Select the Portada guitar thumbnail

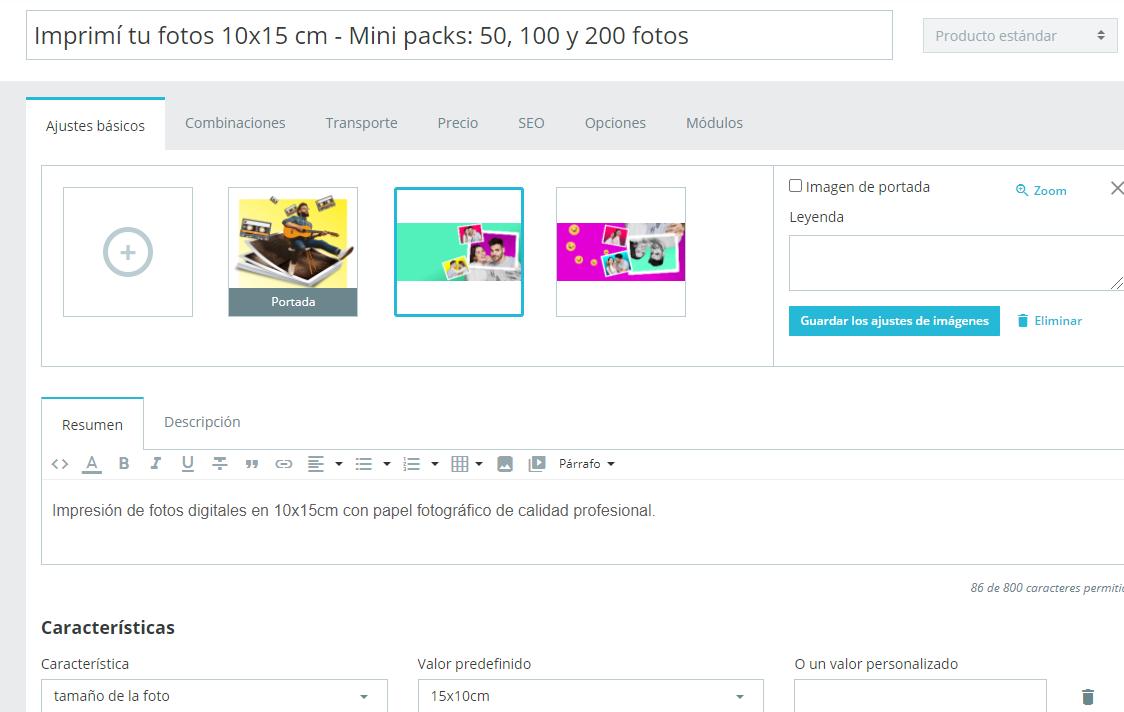click(x=292, y=252)
